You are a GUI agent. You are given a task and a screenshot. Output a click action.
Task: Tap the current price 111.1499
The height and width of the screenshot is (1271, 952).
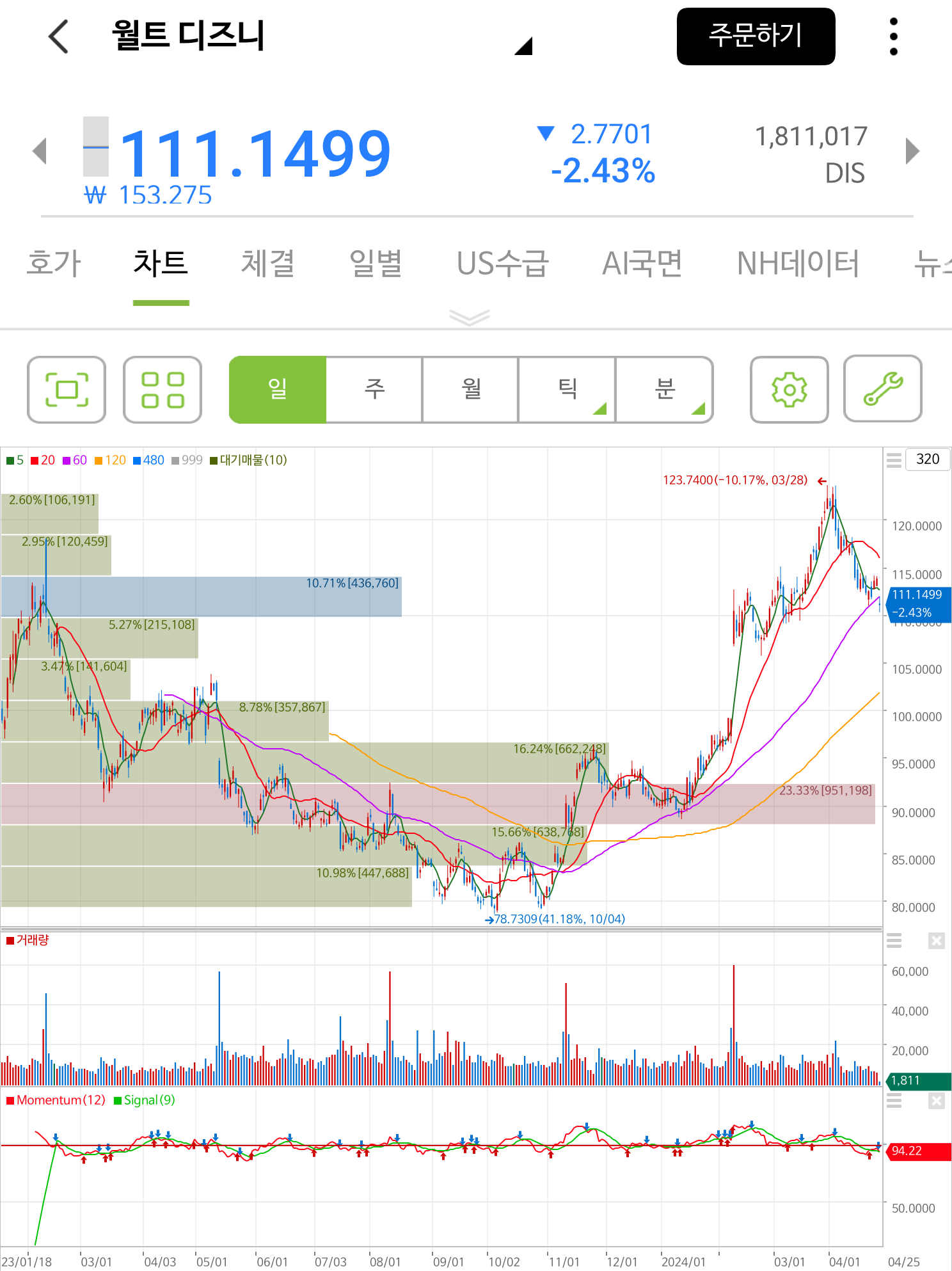[255, 154]
